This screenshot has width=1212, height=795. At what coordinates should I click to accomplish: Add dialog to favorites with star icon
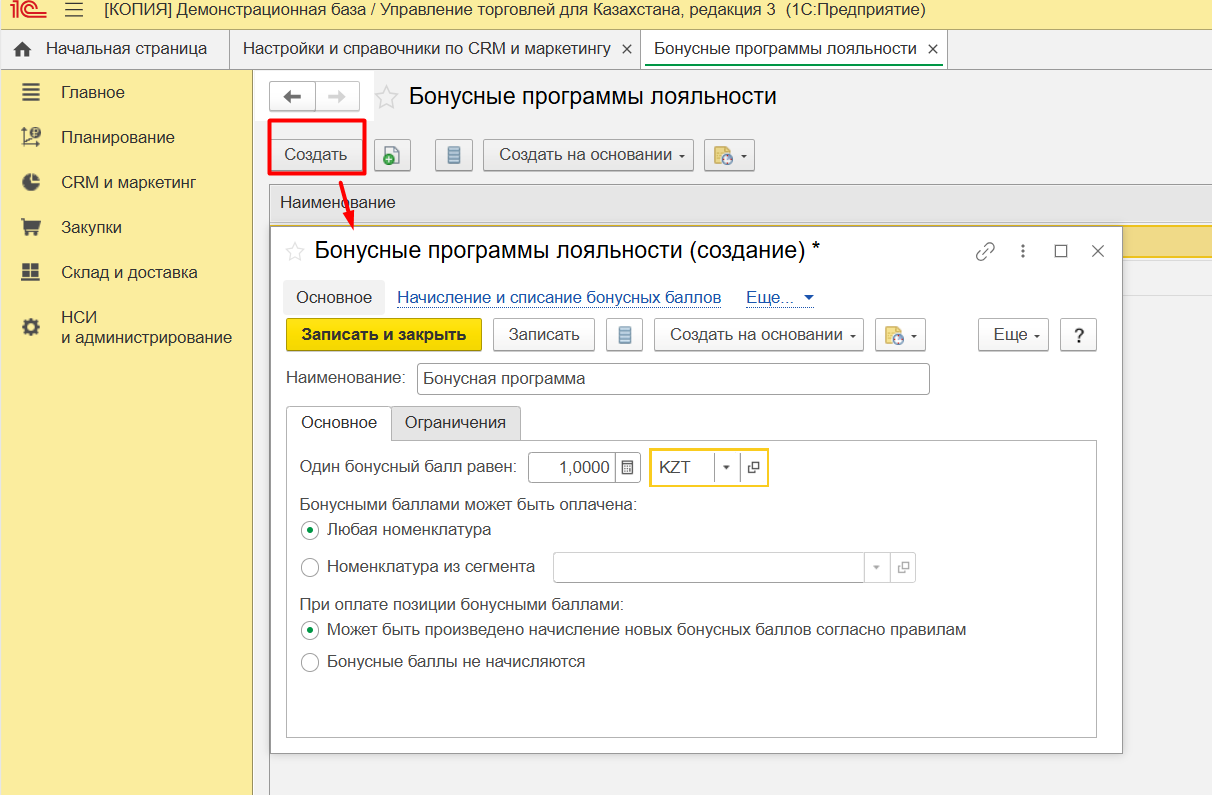pos(294,251)
